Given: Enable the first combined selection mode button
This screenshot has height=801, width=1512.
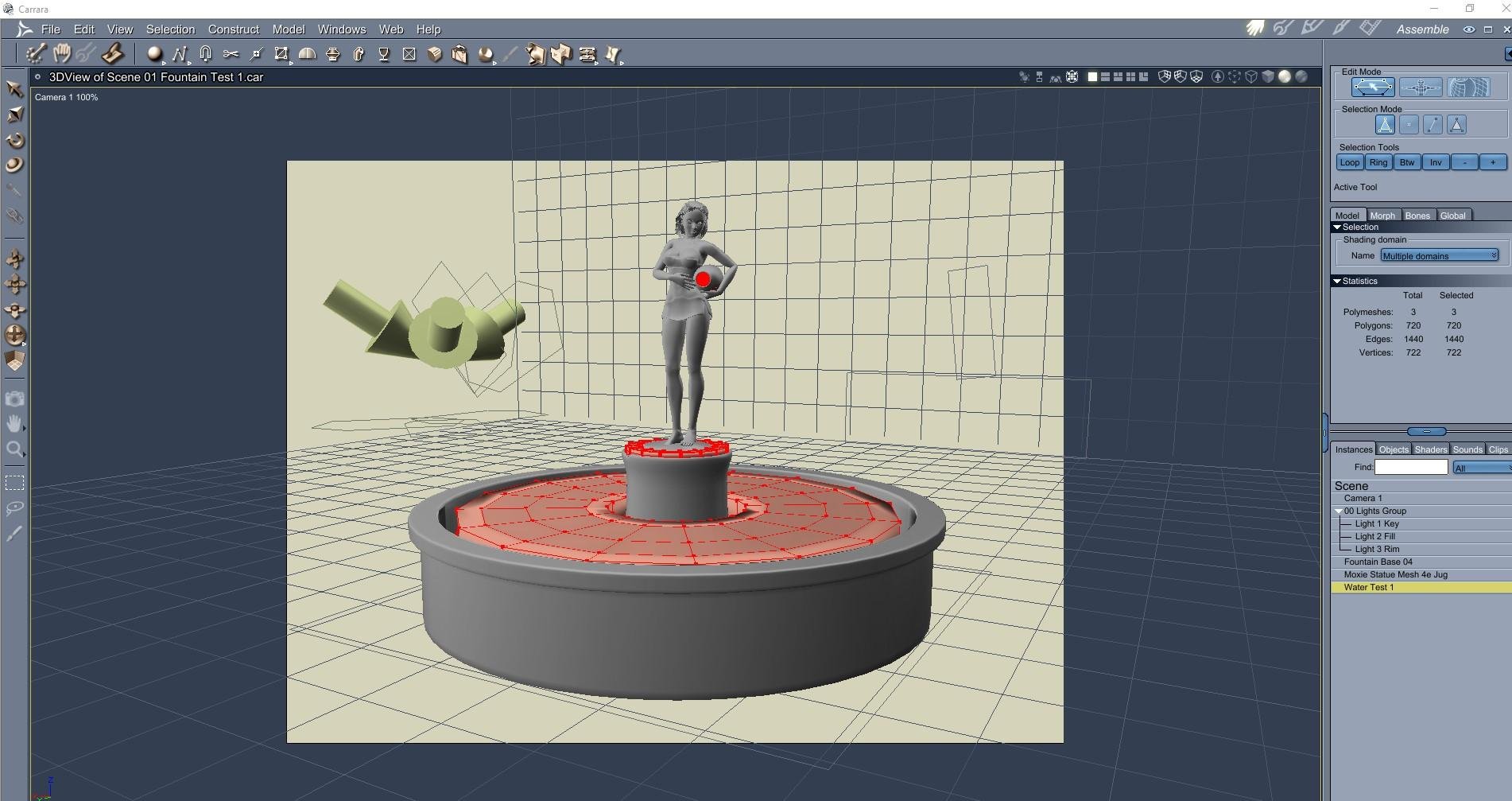Looking at the screenshot, I should (x=1385, y=125).
